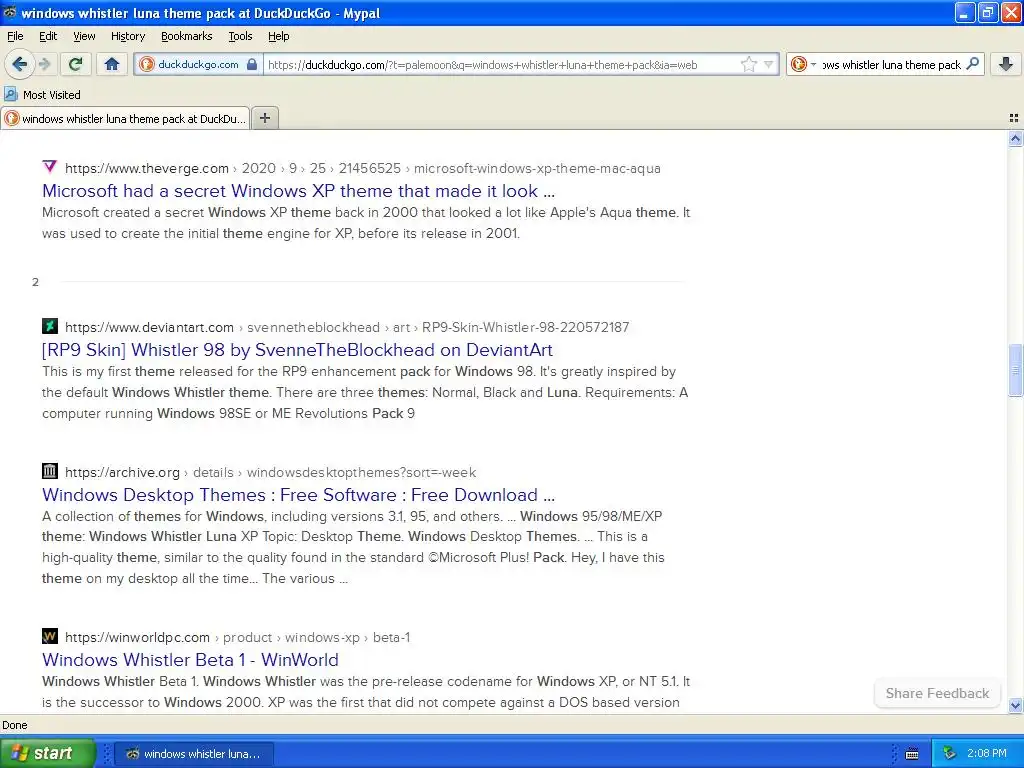Open the Tools menu
This screenshot has width=1024, height=768.
point(240,36)
